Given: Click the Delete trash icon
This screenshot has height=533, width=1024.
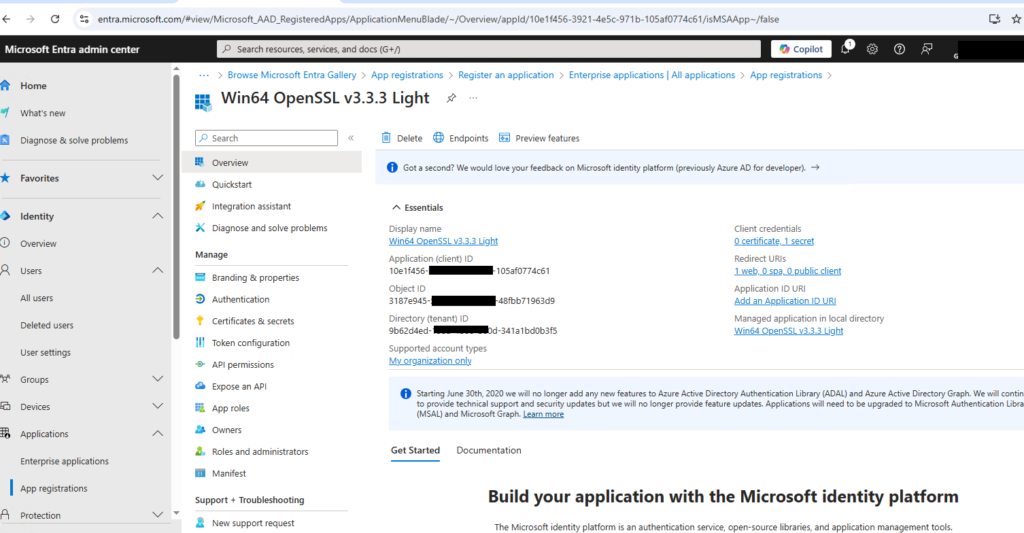Looking at the screenshot, I should tap(386, 138).
